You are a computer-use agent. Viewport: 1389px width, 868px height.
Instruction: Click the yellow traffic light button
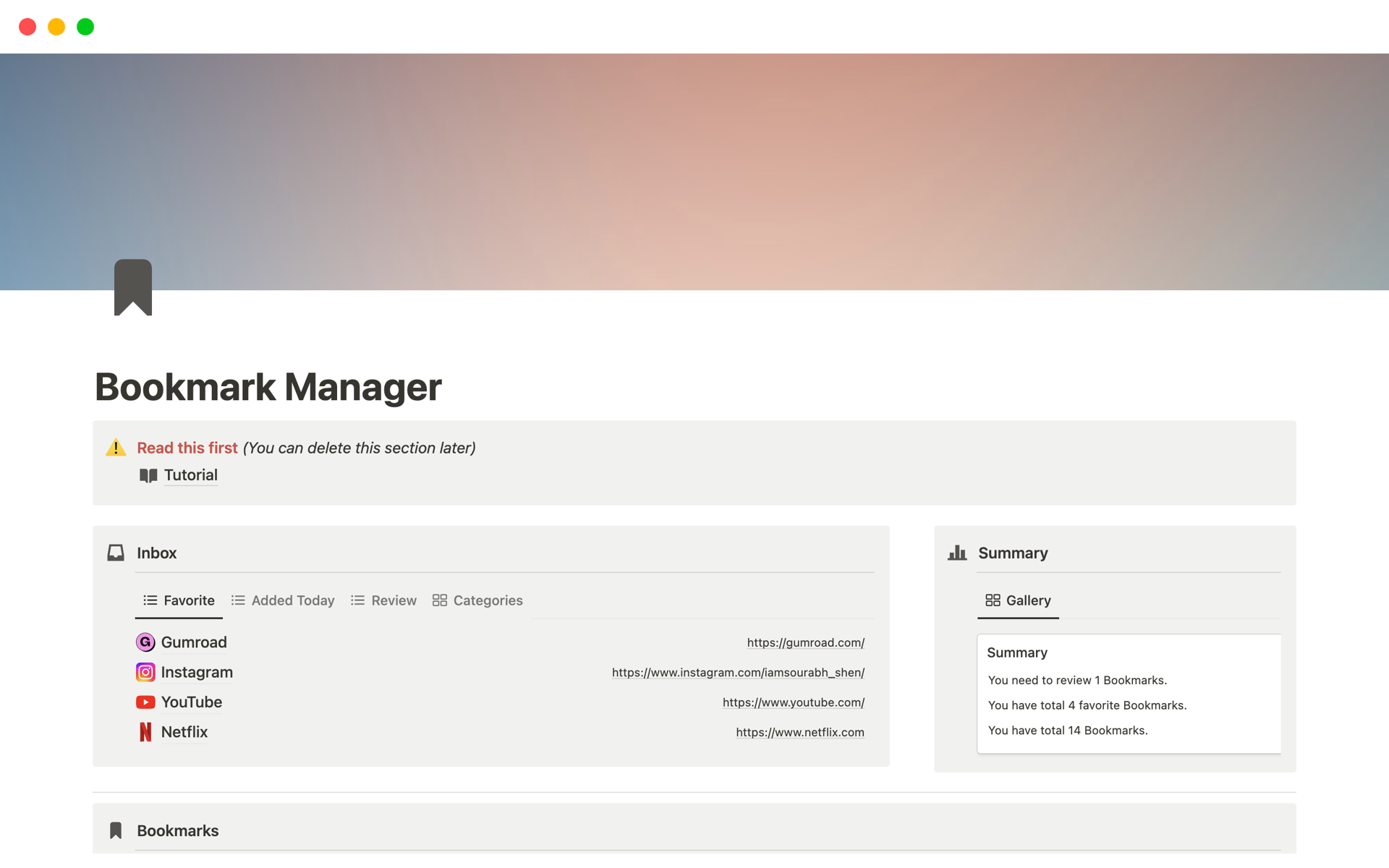[56, 26]
